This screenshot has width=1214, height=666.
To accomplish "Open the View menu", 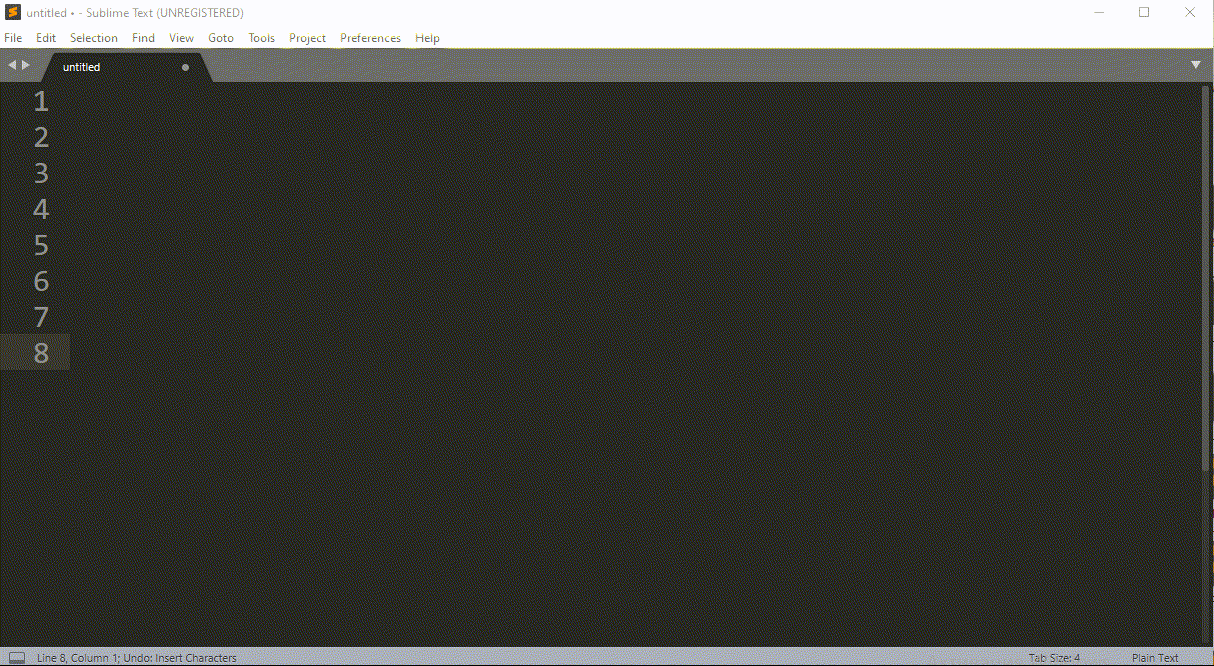I will (182, 38).
